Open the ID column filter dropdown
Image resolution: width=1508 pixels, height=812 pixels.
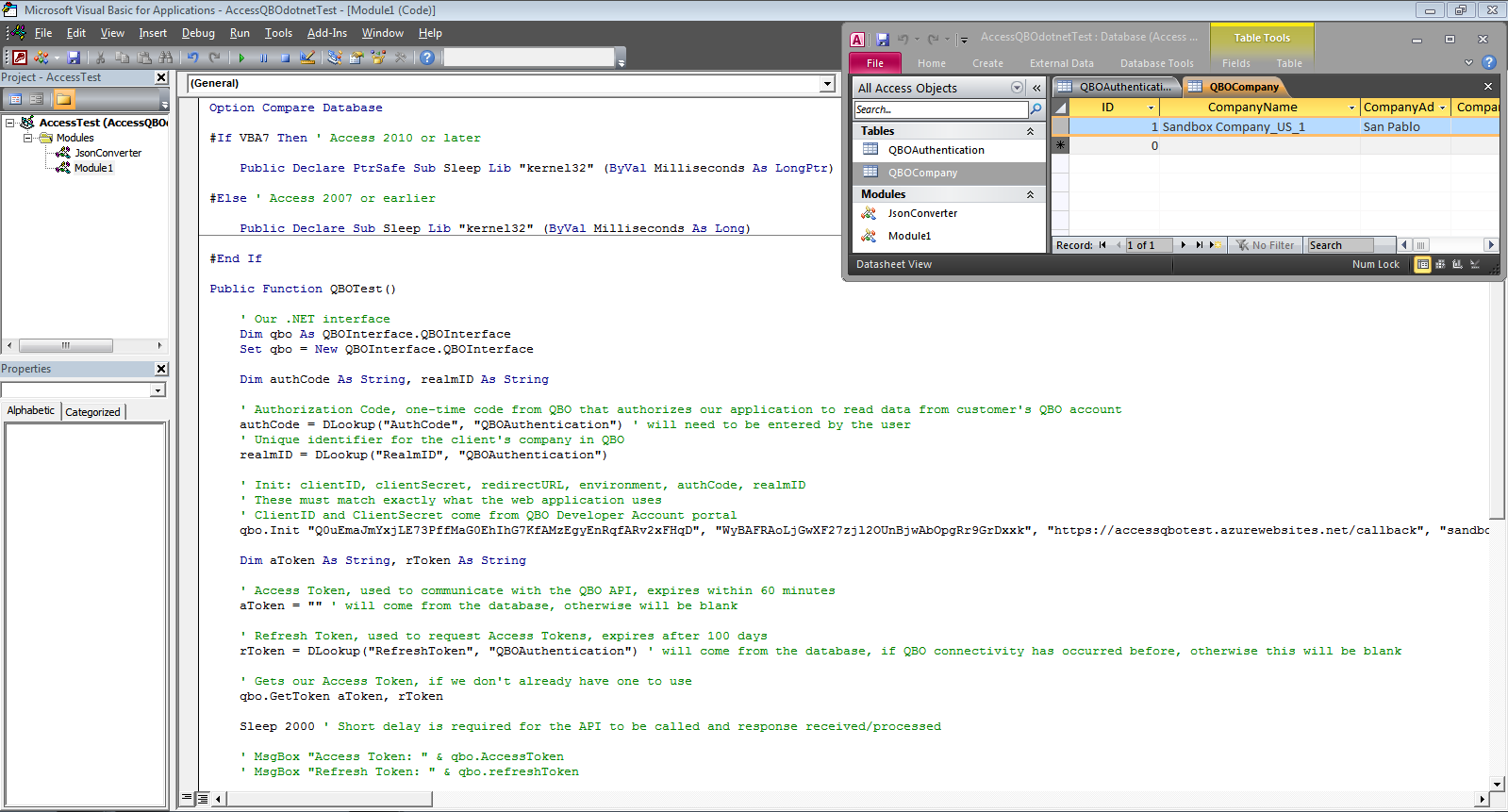[1151, 108]
